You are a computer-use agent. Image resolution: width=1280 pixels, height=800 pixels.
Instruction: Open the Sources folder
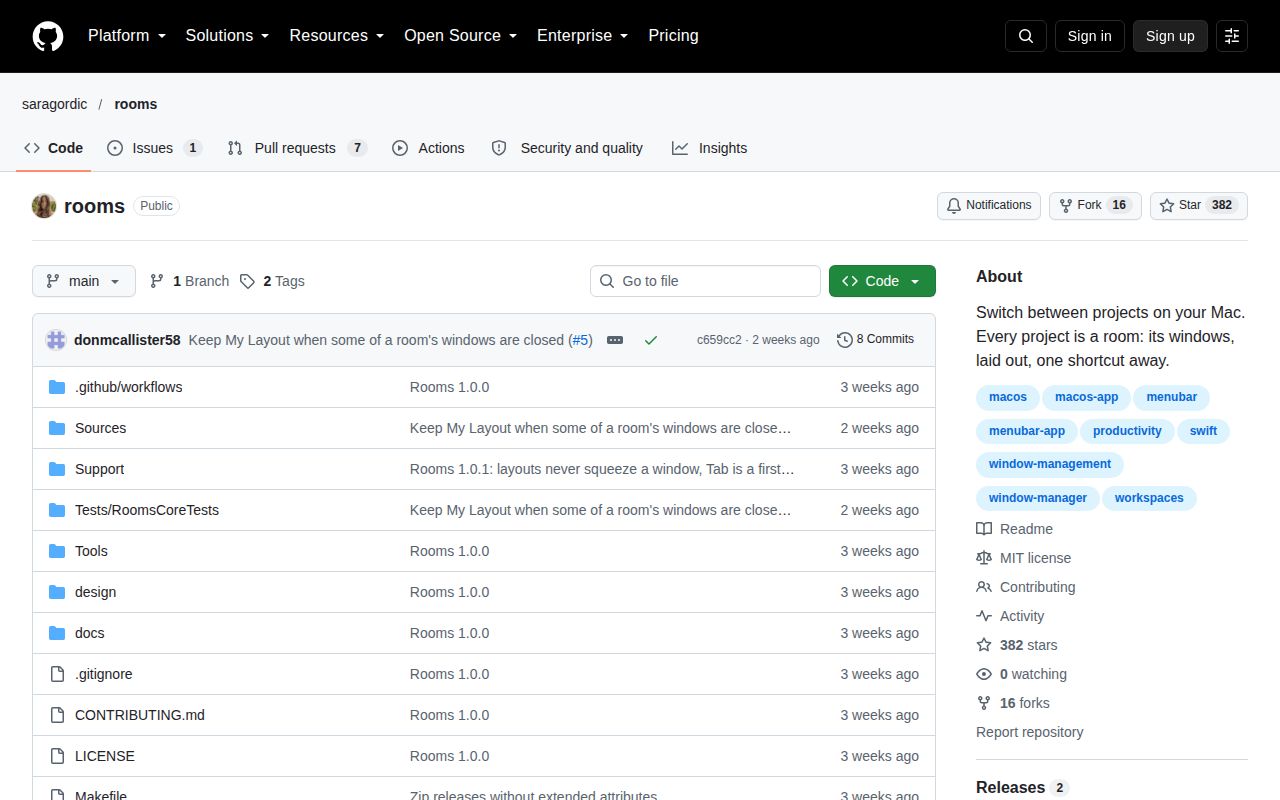101,428
